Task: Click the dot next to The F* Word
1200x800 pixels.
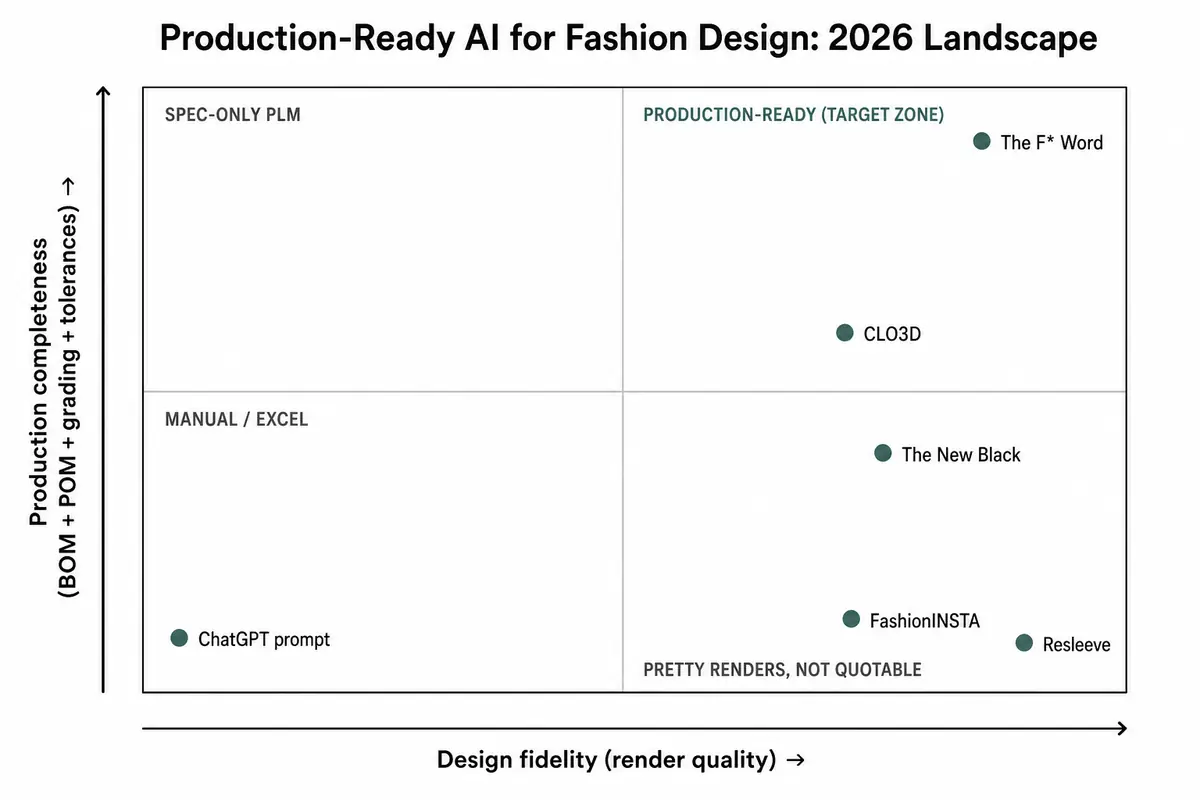Action: click(982, 142)
